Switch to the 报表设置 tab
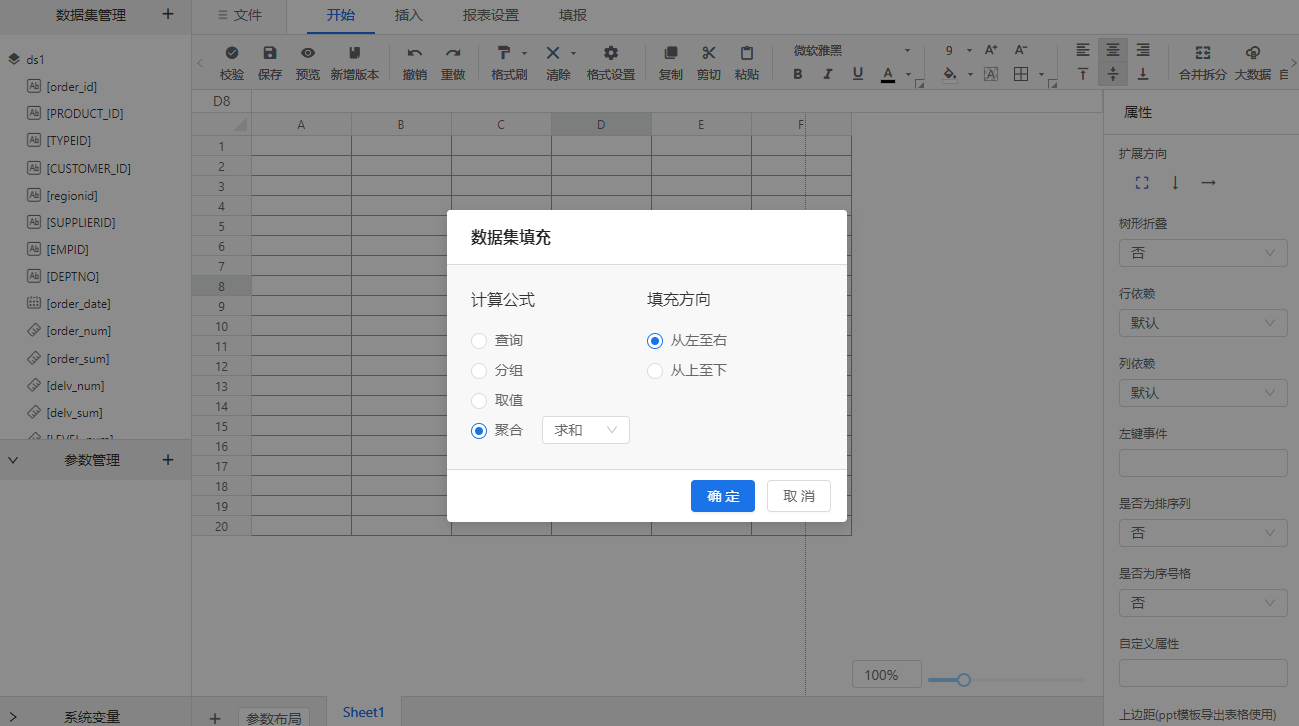The height and width of the screenshot is (726, 1299). tap(490, 16)
